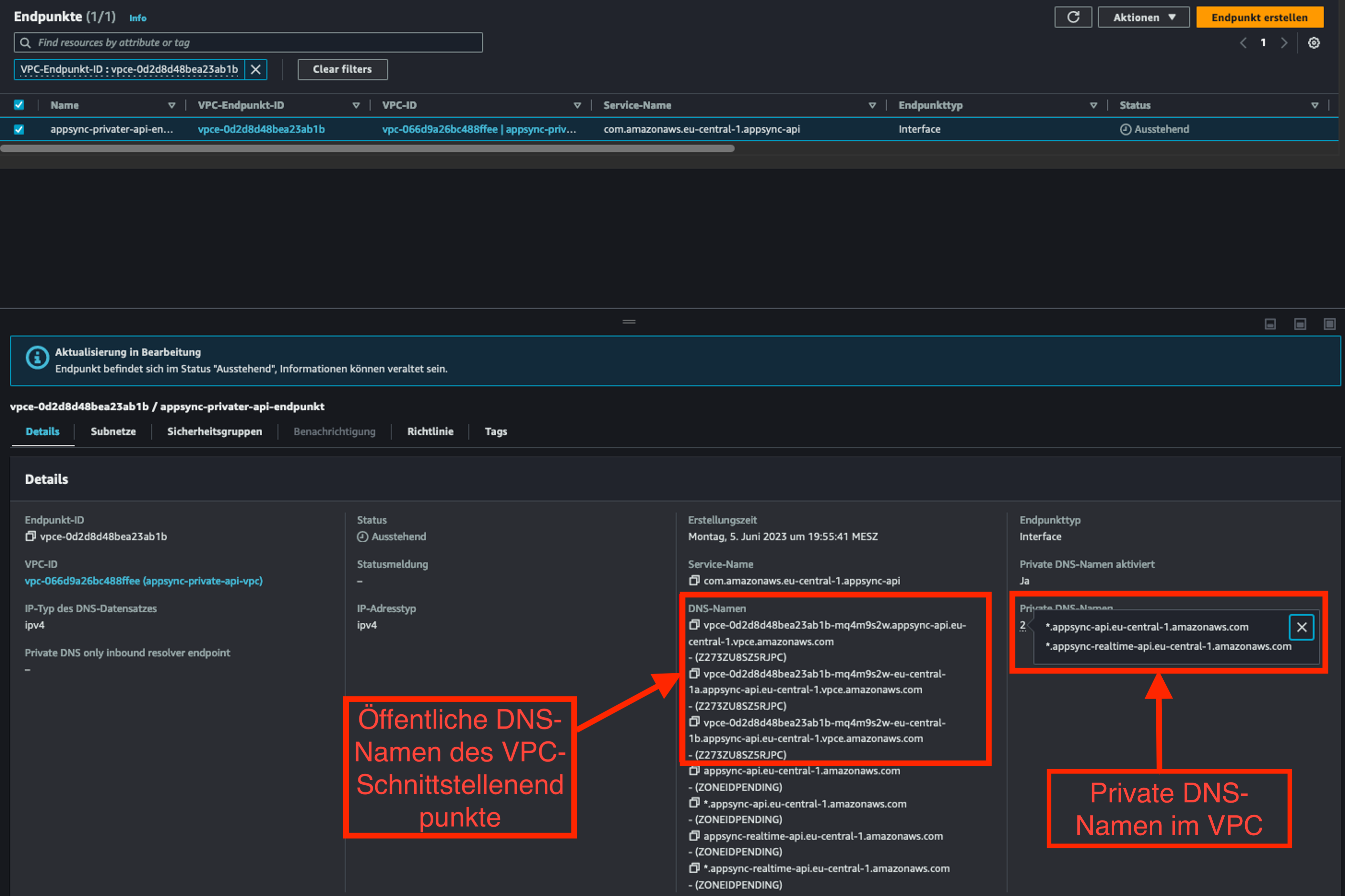Open the Sicherheitsgruppen tab

click(214, 431)
